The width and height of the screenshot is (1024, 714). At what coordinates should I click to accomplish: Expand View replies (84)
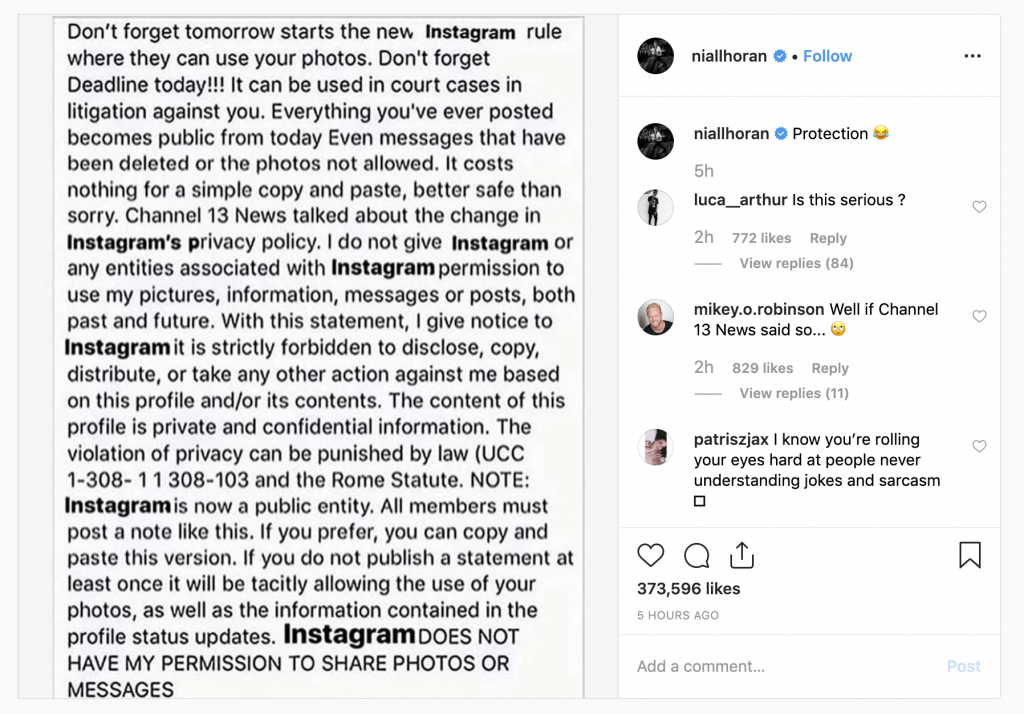click(x=796, y=263)
